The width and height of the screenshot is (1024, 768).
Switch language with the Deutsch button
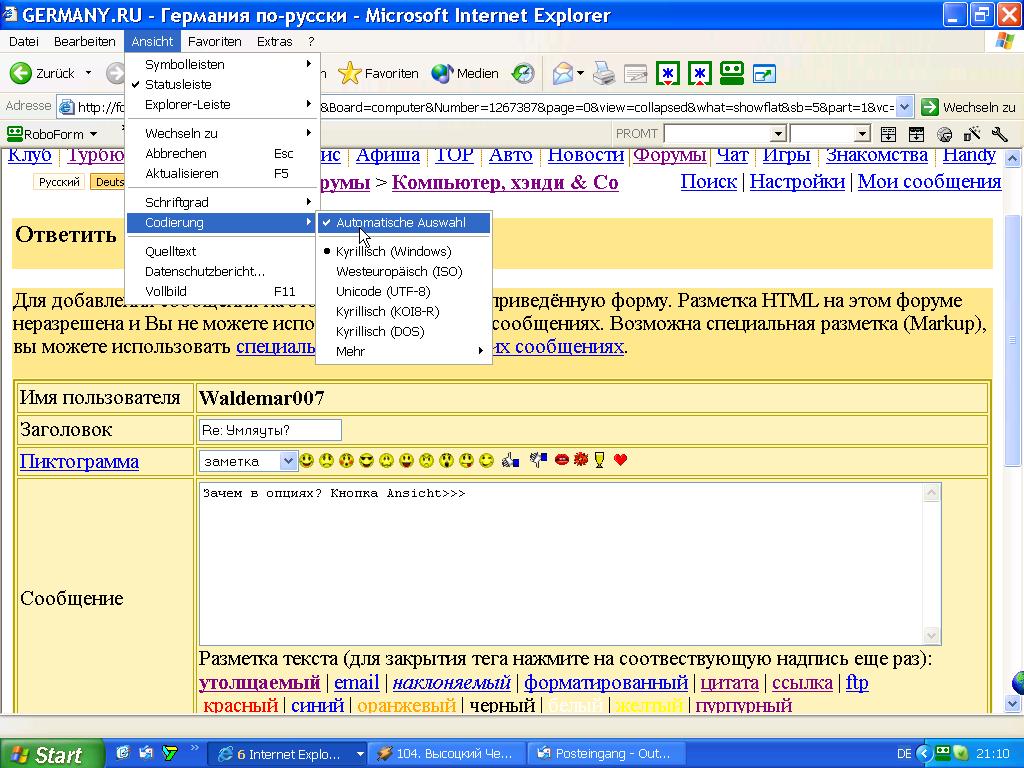pos(108,182)
